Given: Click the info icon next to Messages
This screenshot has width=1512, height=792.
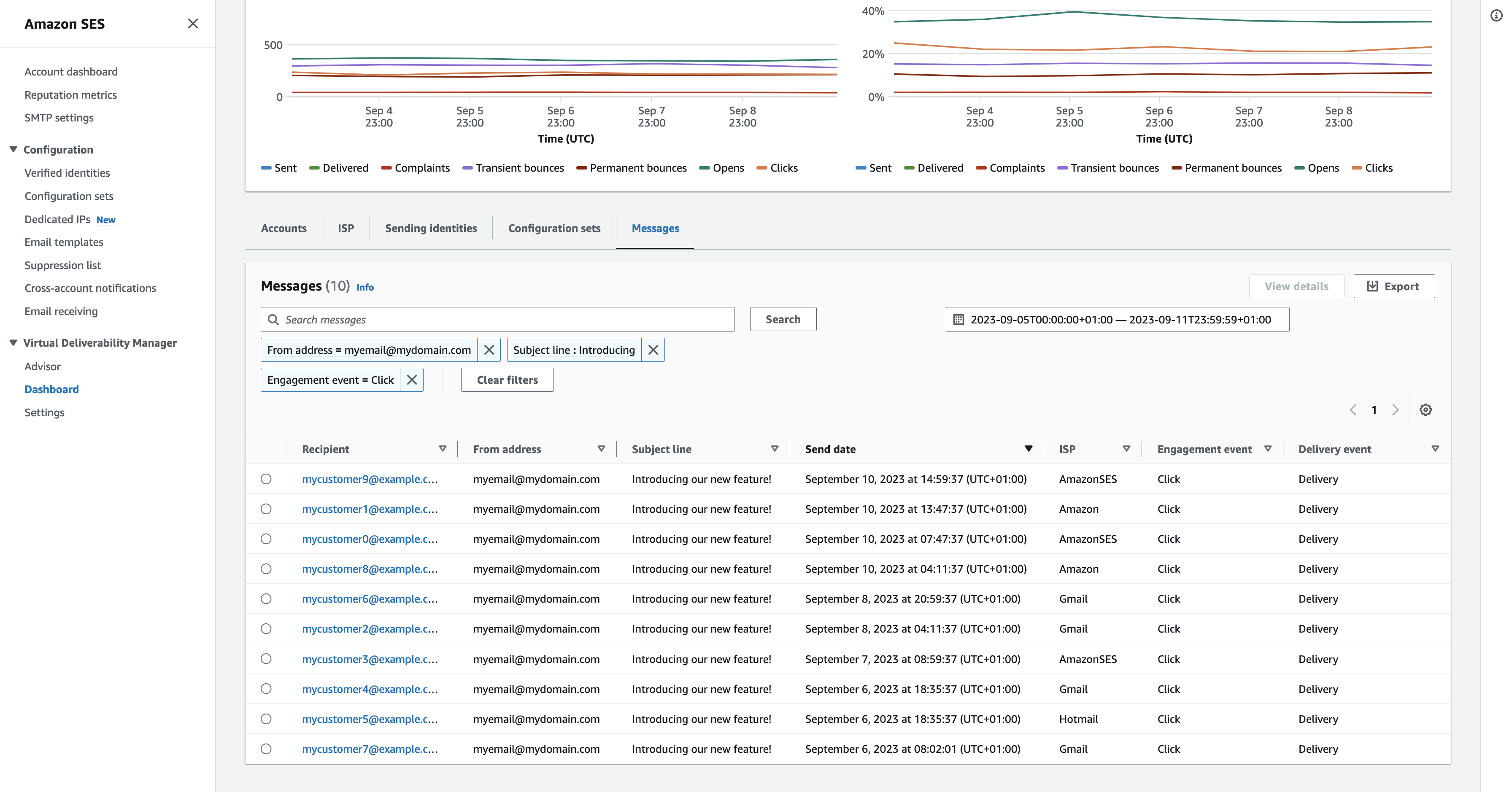Looking at the screenshot, I should 365,287.
